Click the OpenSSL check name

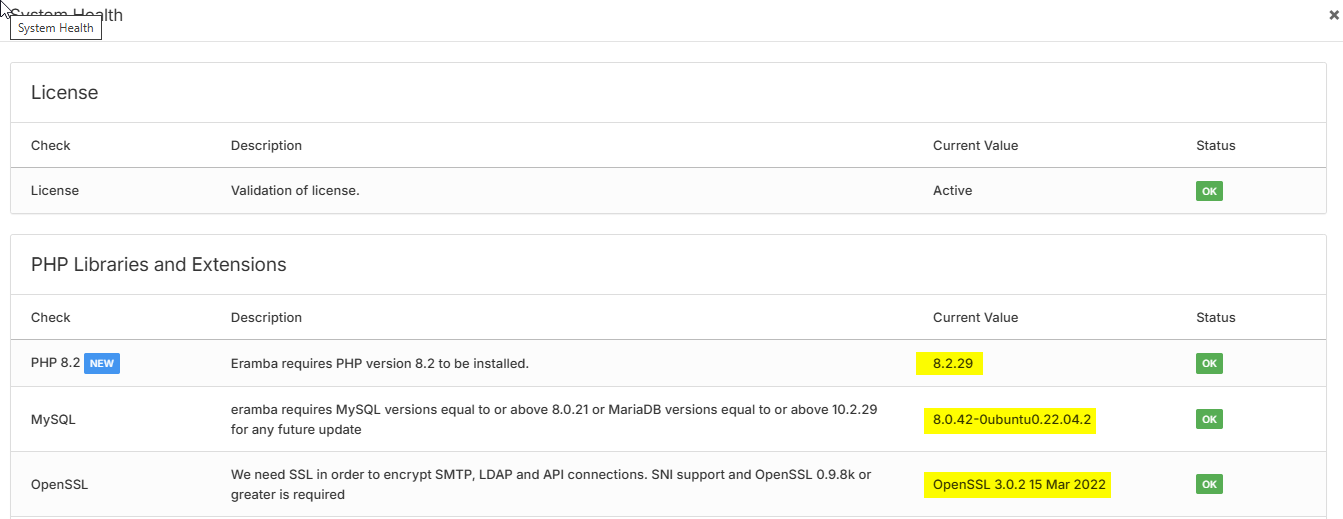60,485
